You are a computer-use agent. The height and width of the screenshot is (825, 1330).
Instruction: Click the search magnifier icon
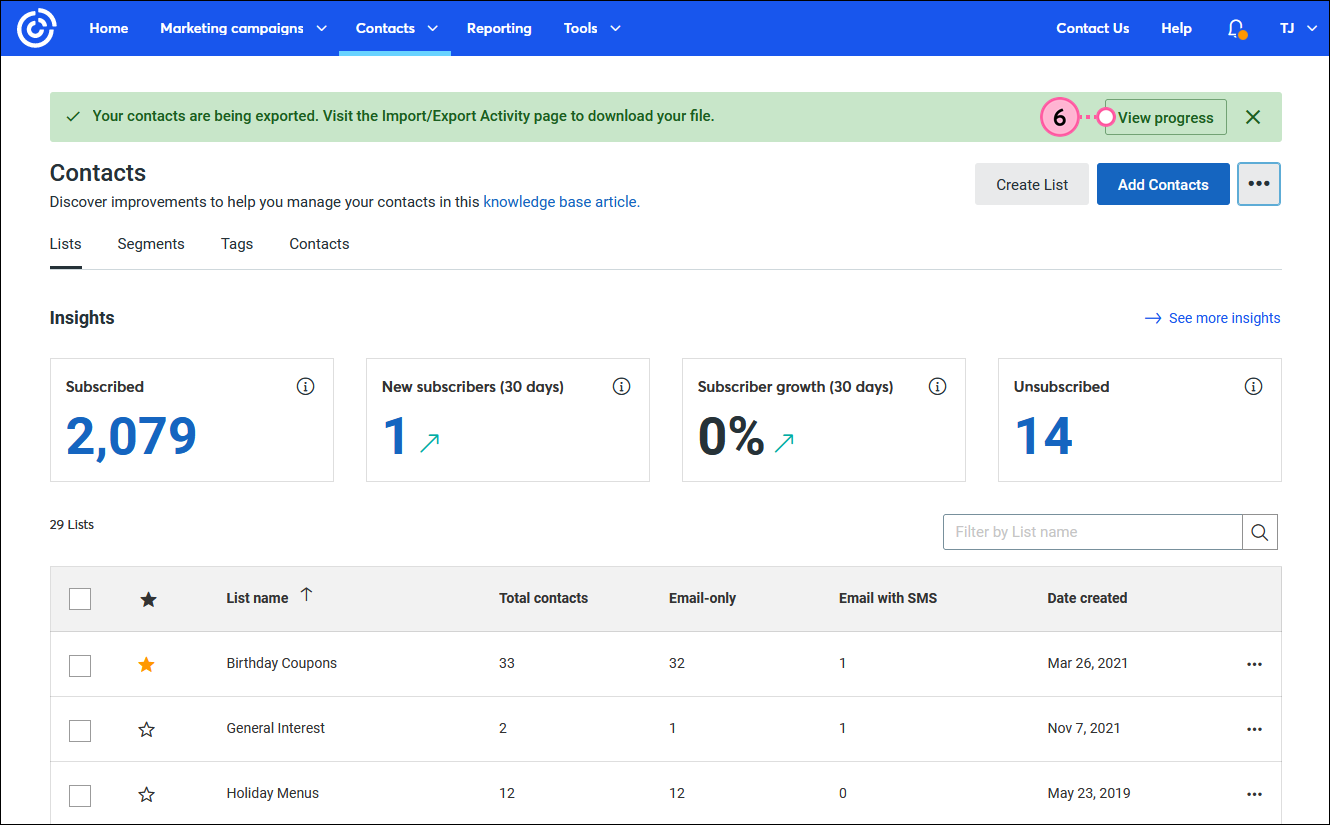coord(1260,532)
